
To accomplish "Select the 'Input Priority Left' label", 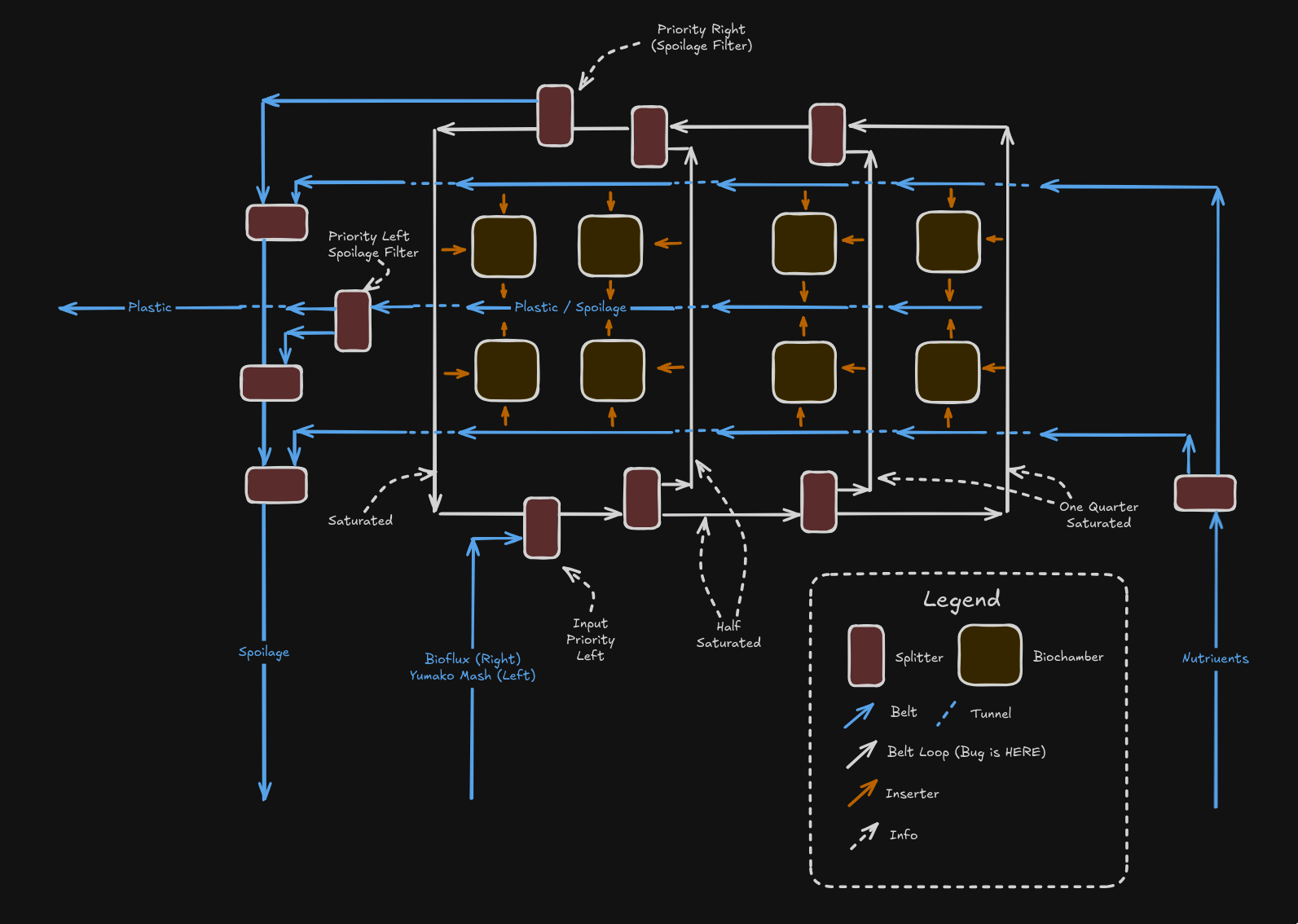I will click(591, 640).
